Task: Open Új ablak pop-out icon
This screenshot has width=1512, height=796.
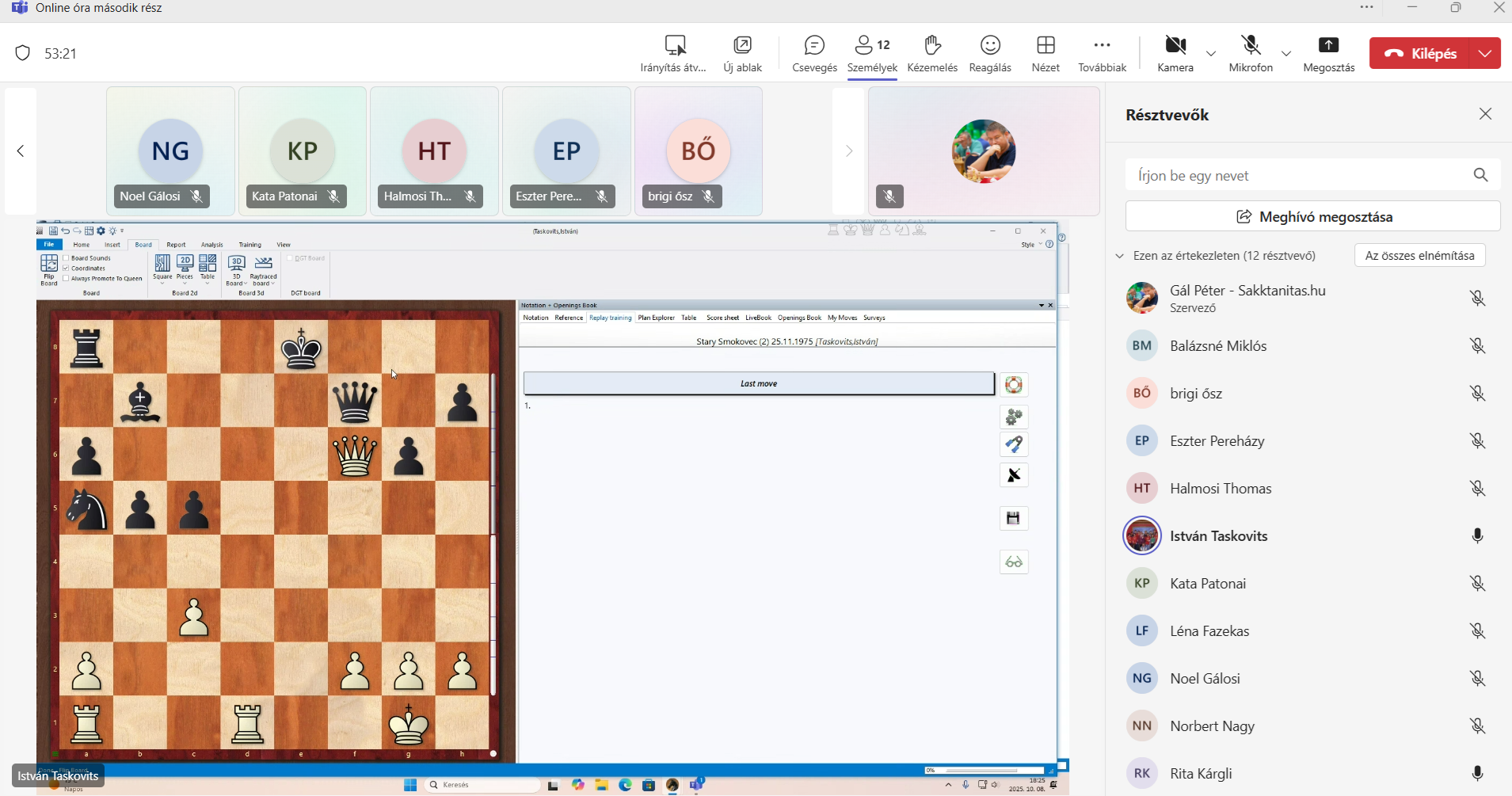Action: [742, 46]
